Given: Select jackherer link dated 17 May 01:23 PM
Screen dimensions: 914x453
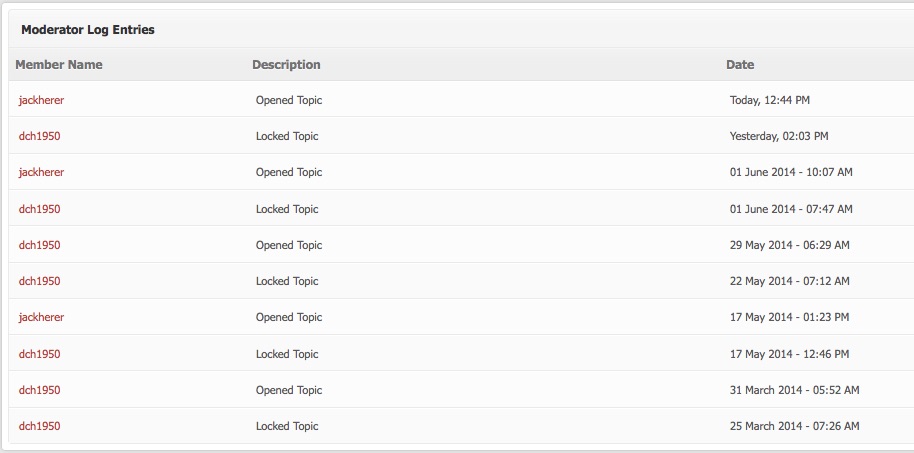Looking at the screenshot, I should tap(41, 318).
